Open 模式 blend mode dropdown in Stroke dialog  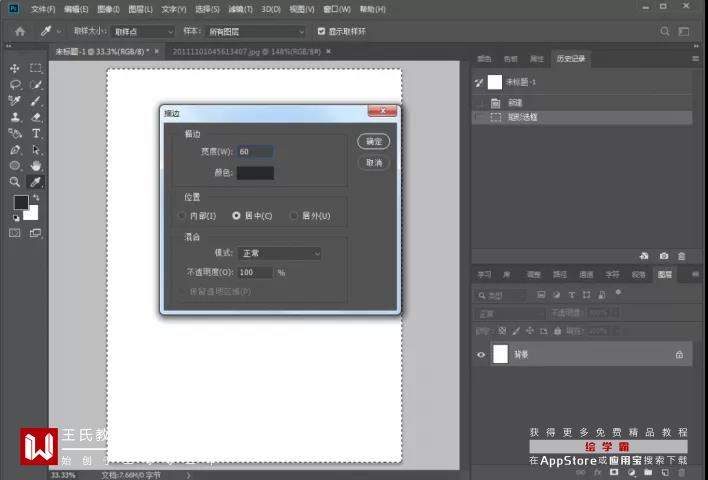pos(279,253)
